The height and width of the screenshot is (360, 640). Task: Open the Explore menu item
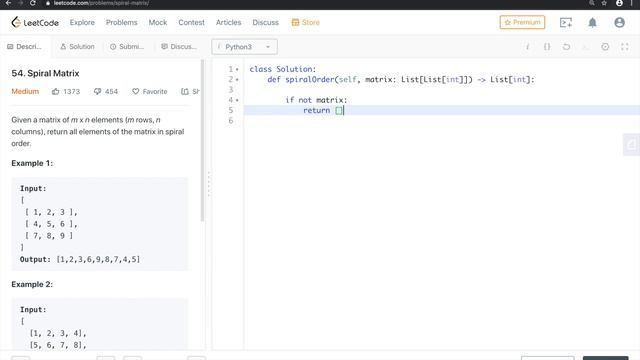(x=82, y=22)
